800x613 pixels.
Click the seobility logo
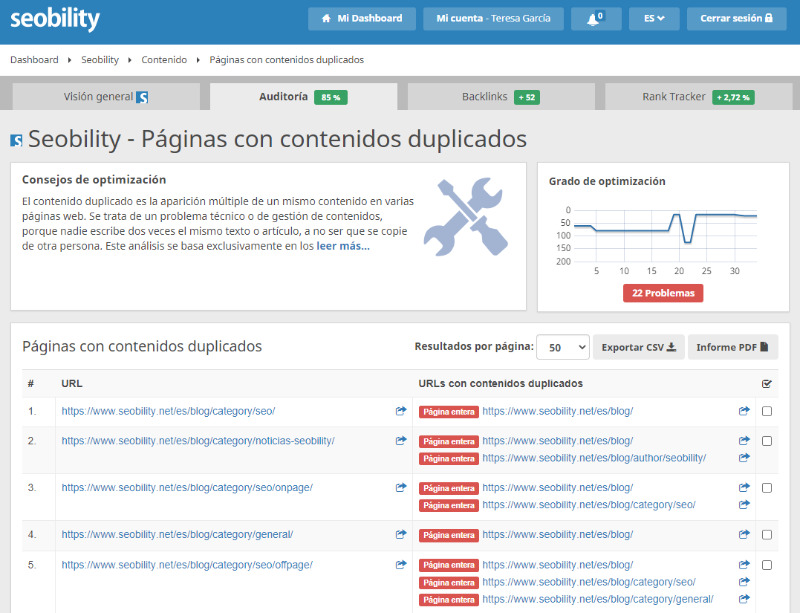[x=55, y=19]
